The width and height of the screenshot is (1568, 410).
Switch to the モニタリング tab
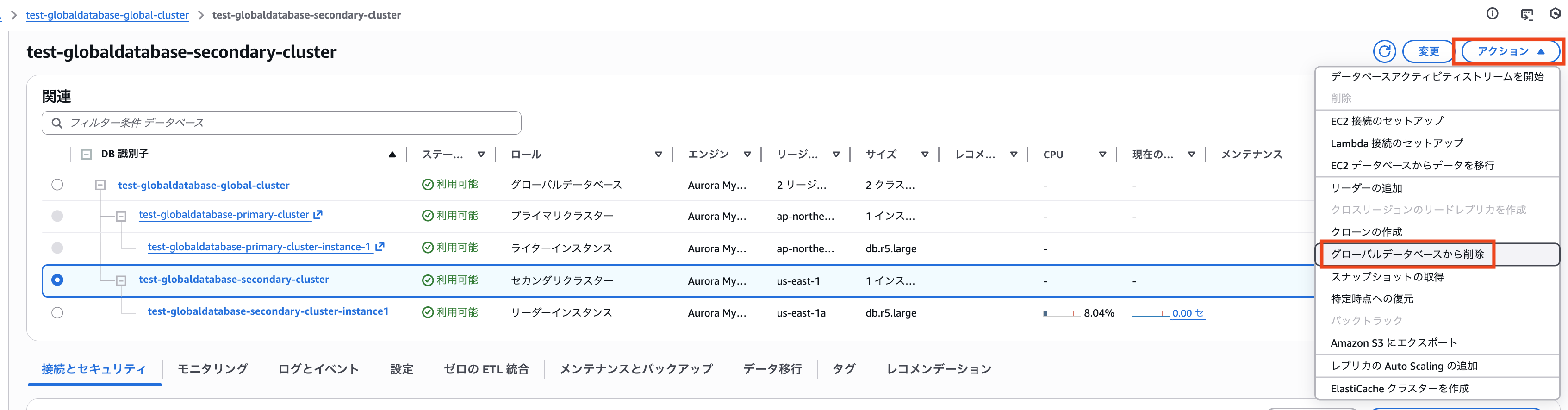(x=212, y=369)
